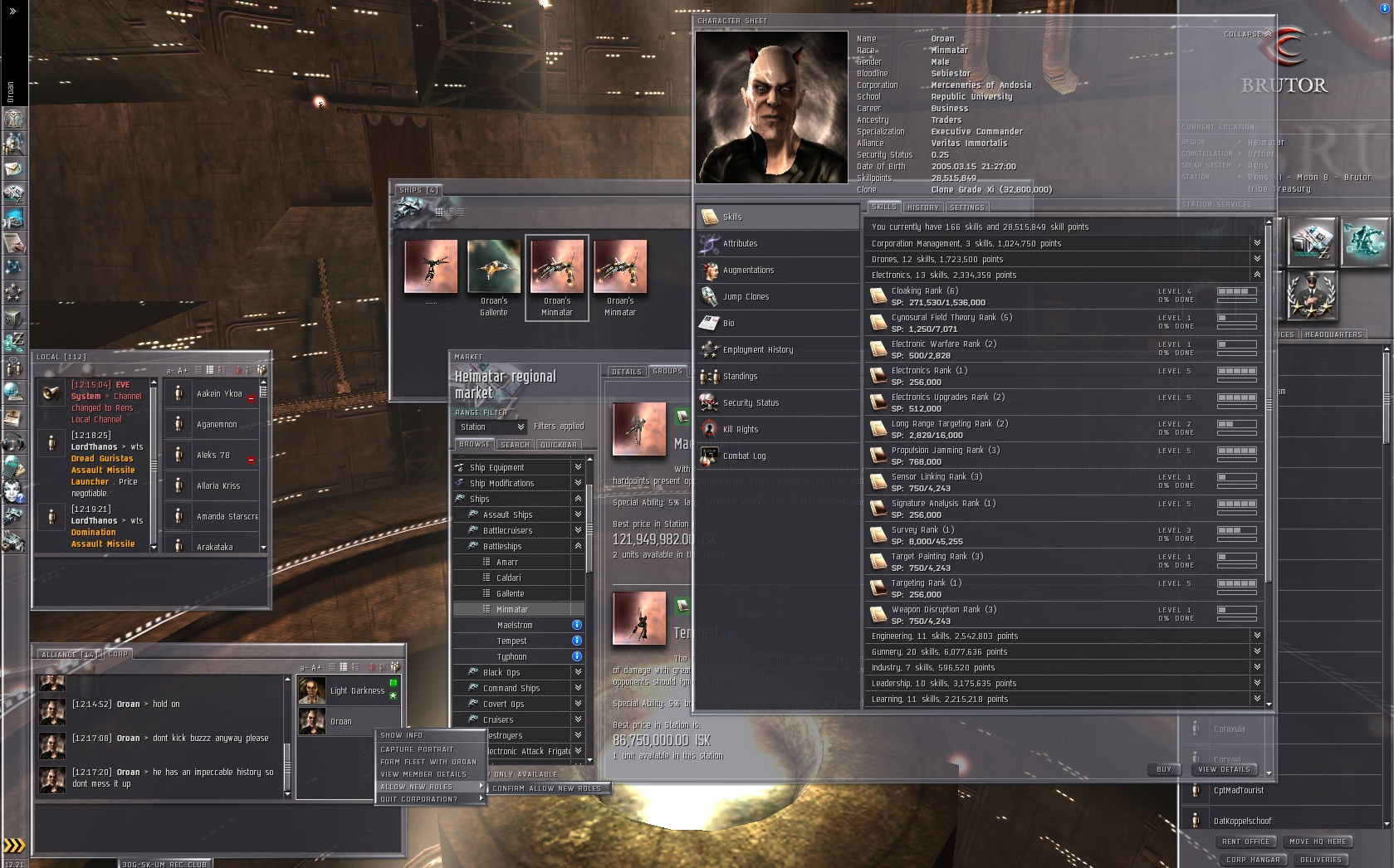Show info for Tempest in market tree
The image size is (1394, 868).
tap(577, 641)
